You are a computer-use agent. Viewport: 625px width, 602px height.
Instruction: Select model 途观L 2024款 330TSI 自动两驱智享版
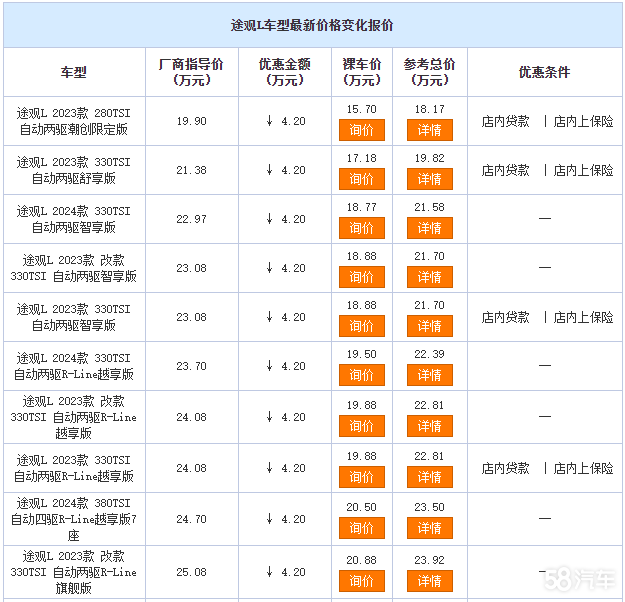pos(74,219)
